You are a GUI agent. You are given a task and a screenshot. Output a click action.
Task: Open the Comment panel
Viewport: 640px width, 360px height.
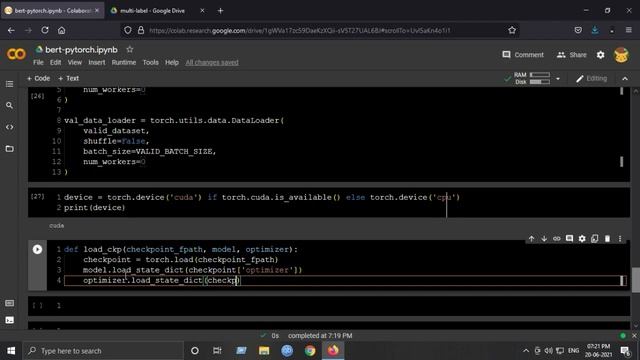(523, 55)
